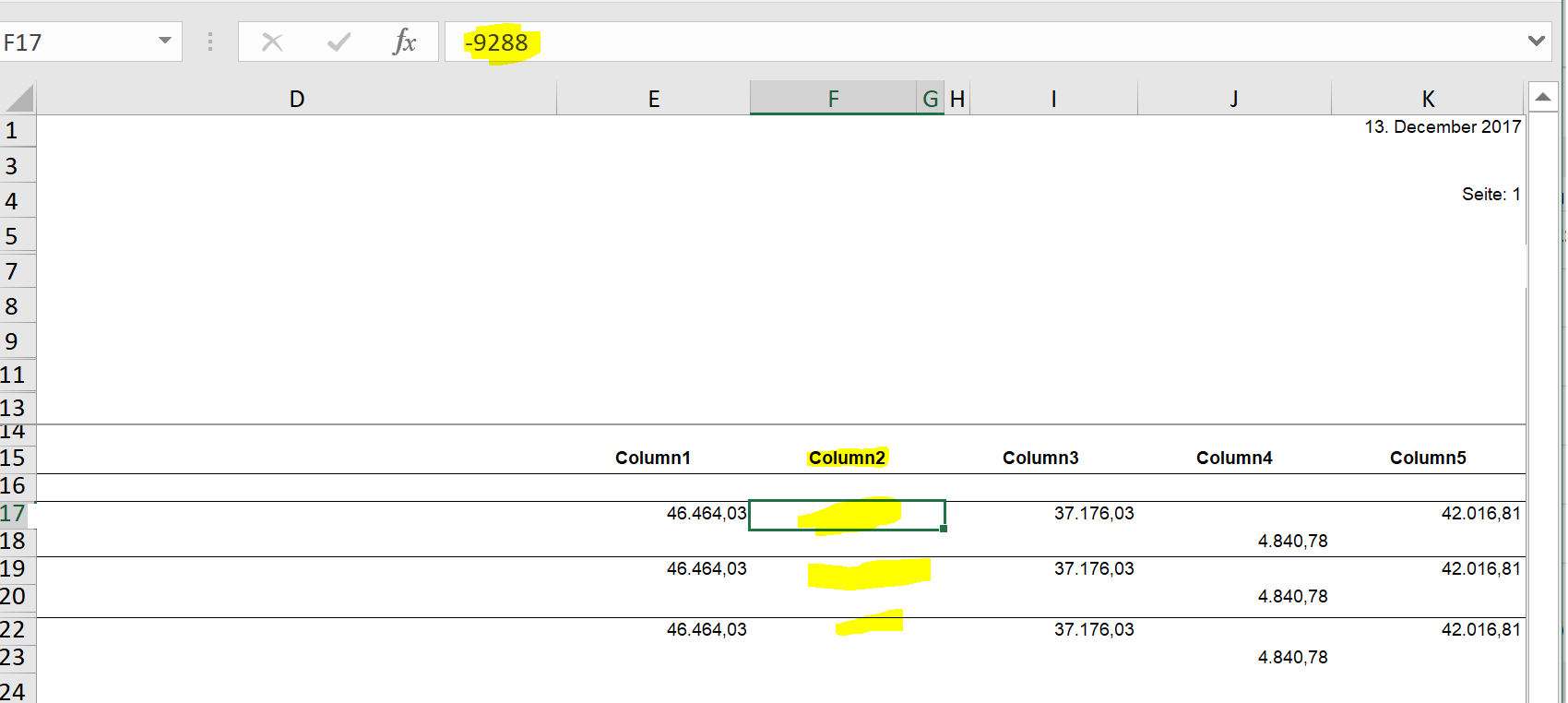The width and height of the screenshot is (1568, 703).
Task: Select the Column1 header cell
Action: (x=653, y=459)
